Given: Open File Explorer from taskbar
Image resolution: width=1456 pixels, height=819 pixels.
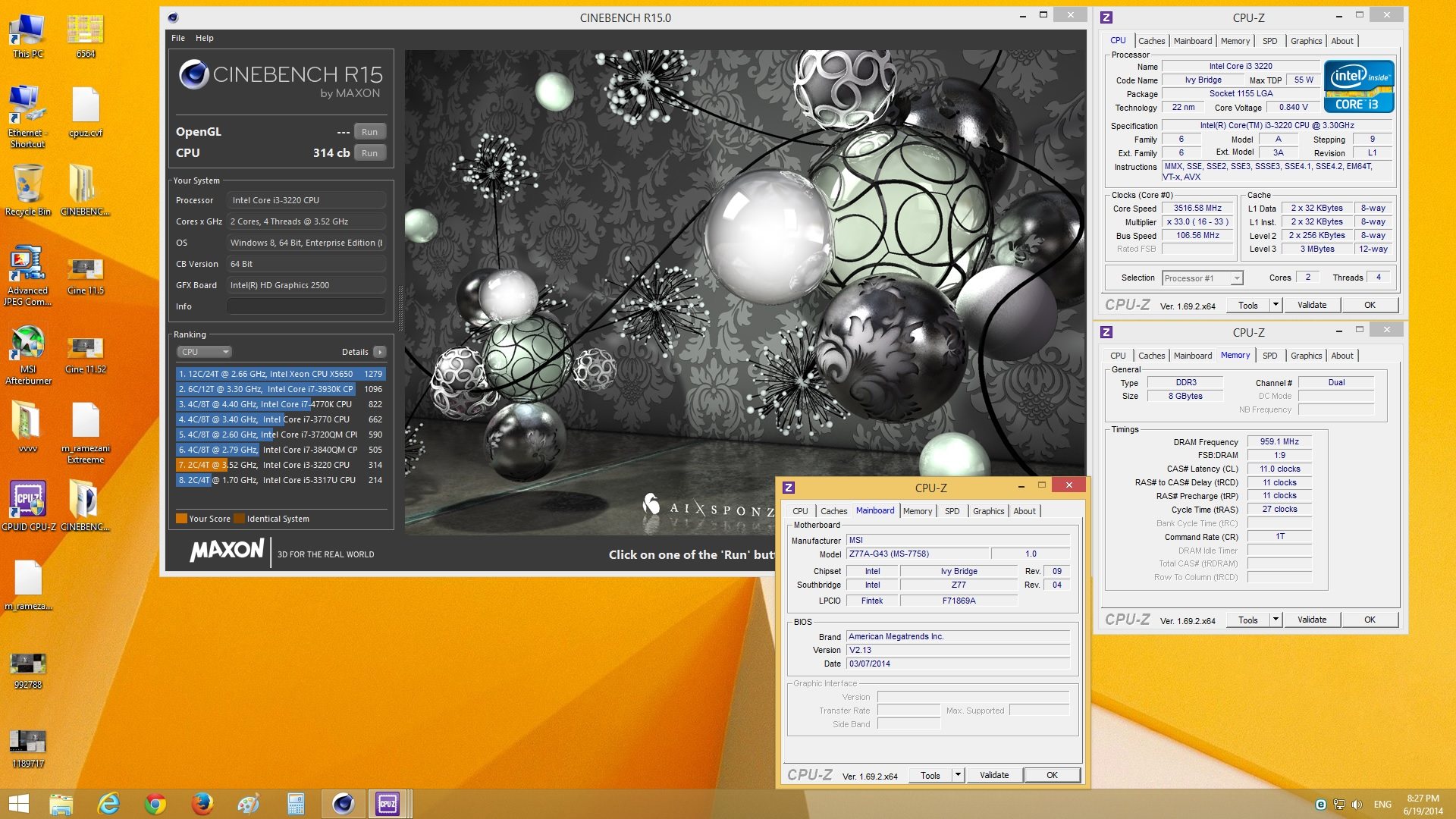Looking at the screenshot, I should coord(61,804).
